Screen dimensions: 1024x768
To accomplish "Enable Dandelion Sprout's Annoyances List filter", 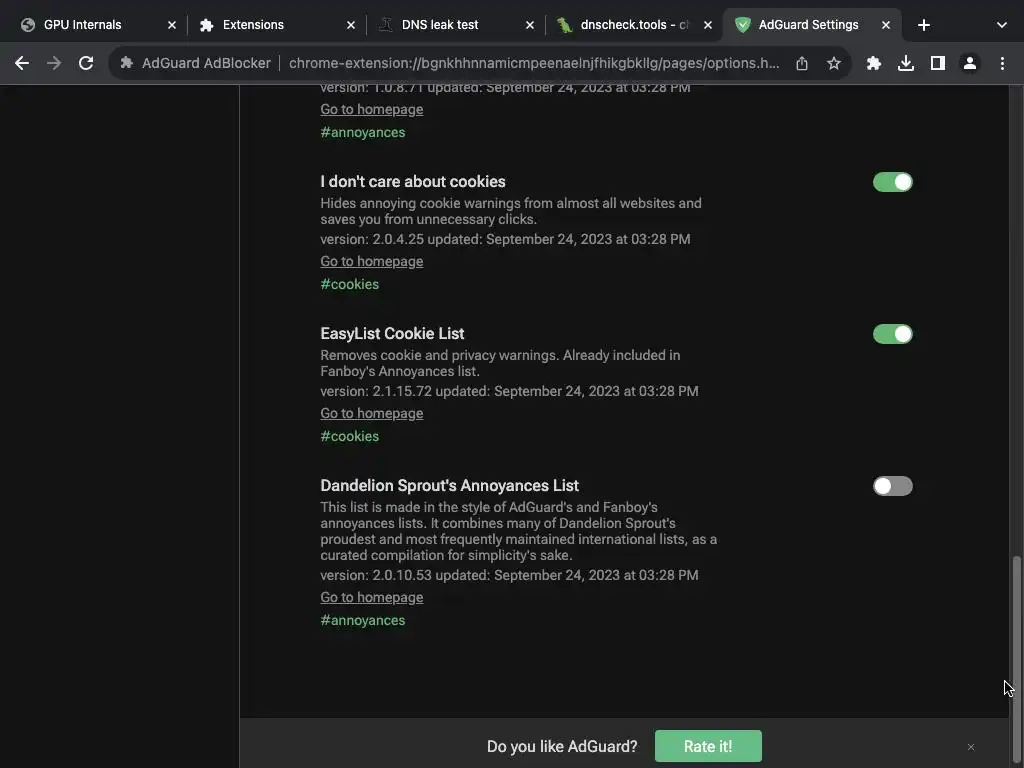I will pos(893,486).
